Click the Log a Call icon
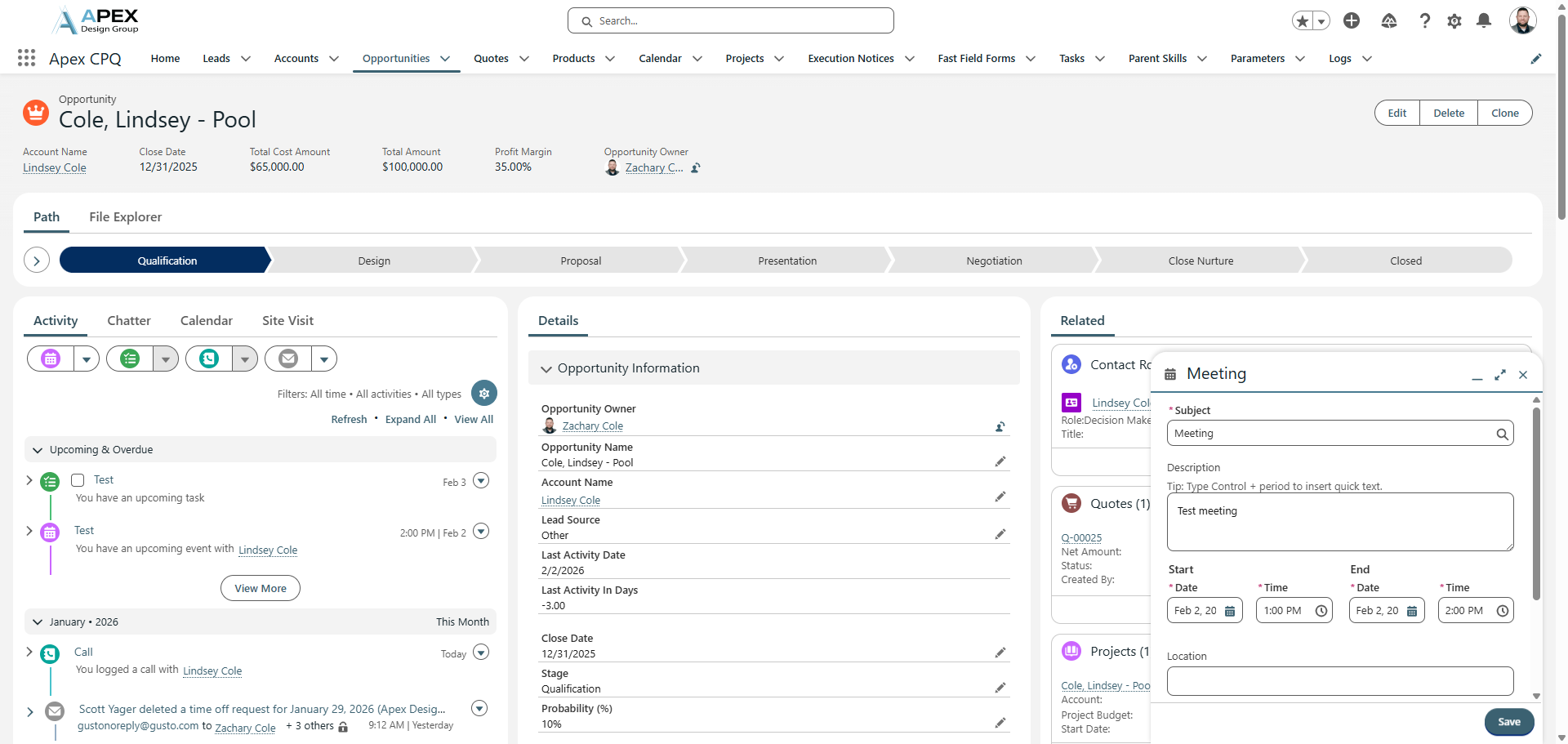 pos(210,359)
